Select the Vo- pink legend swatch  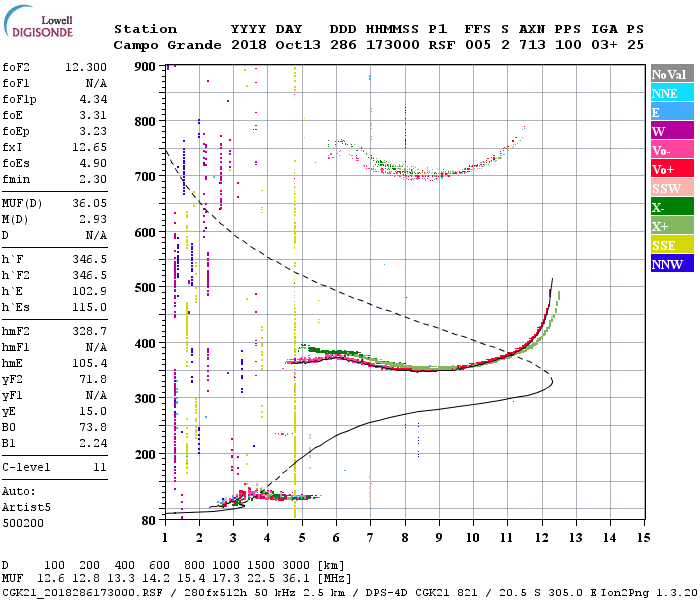672,150
